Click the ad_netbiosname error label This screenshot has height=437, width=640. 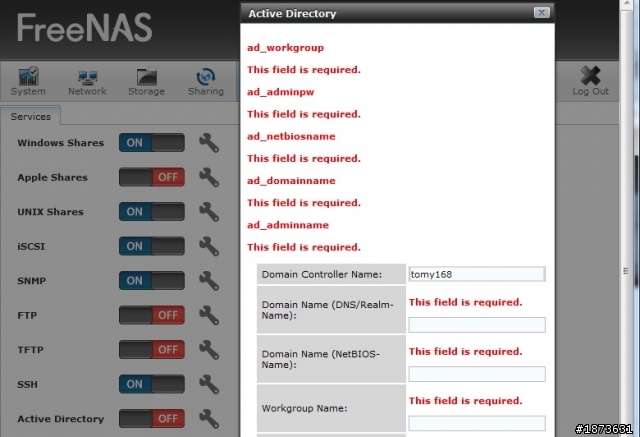pyautogui.click(x=291, y=137)
